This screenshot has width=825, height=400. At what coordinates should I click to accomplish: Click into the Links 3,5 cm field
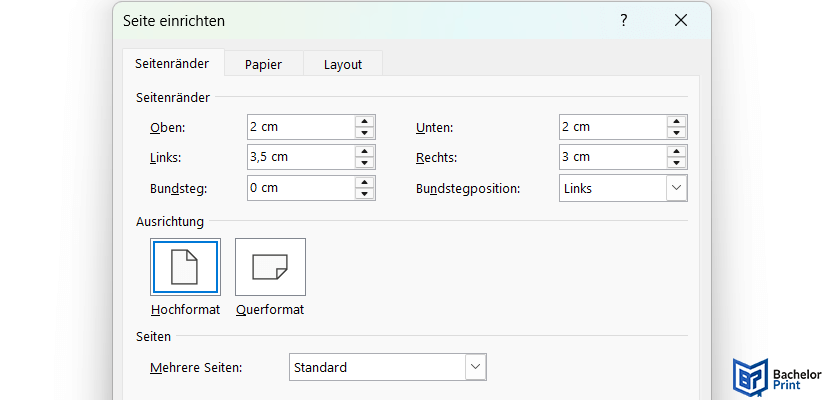tap(301, 157)
